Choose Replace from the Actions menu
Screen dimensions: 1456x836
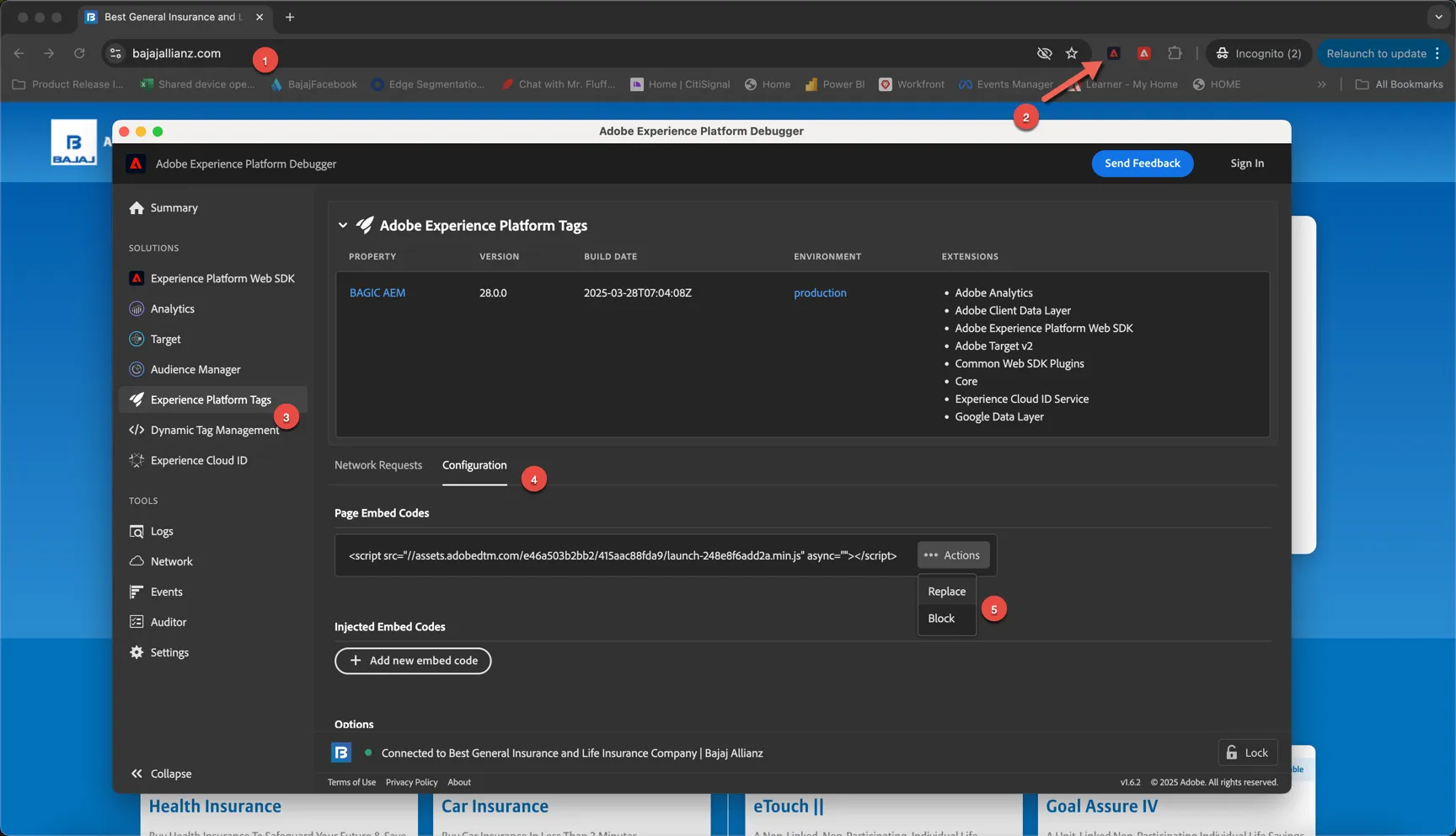click(947, 592)
